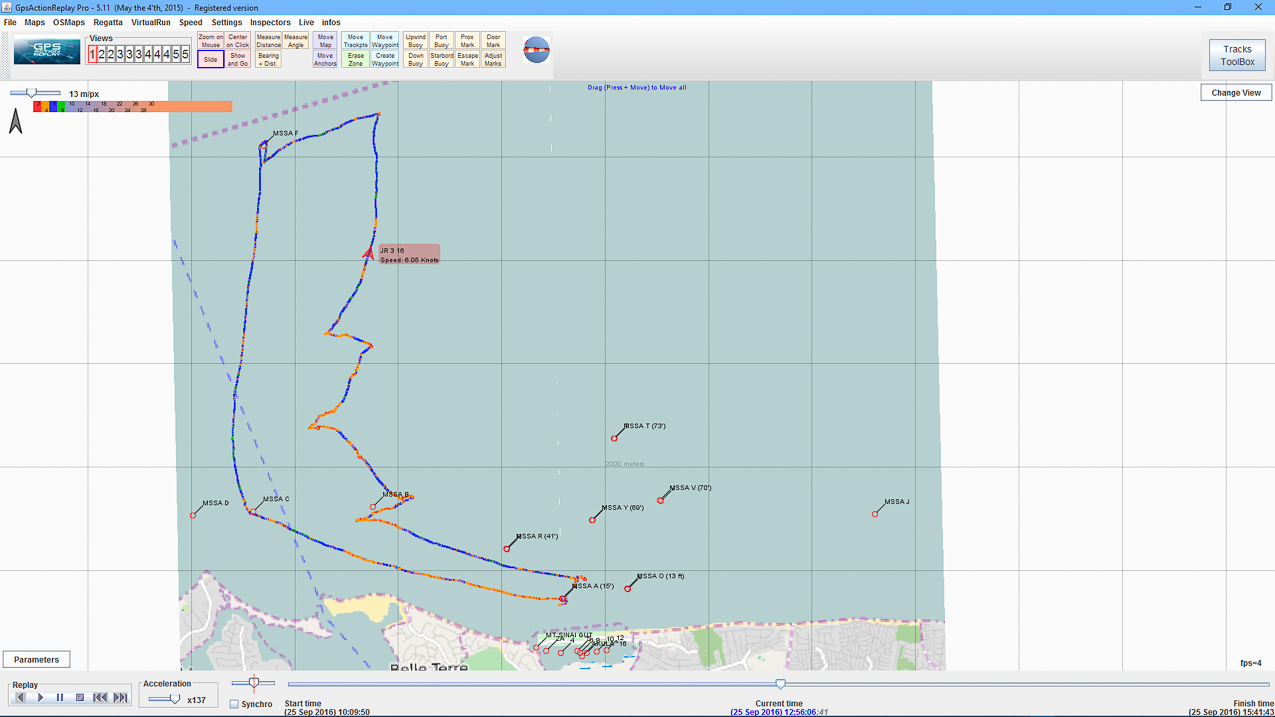The height and width of the screenshot is (717, 1275).
Task: Select the Bearing + Dist. tool
Action: tap(268, 60)
